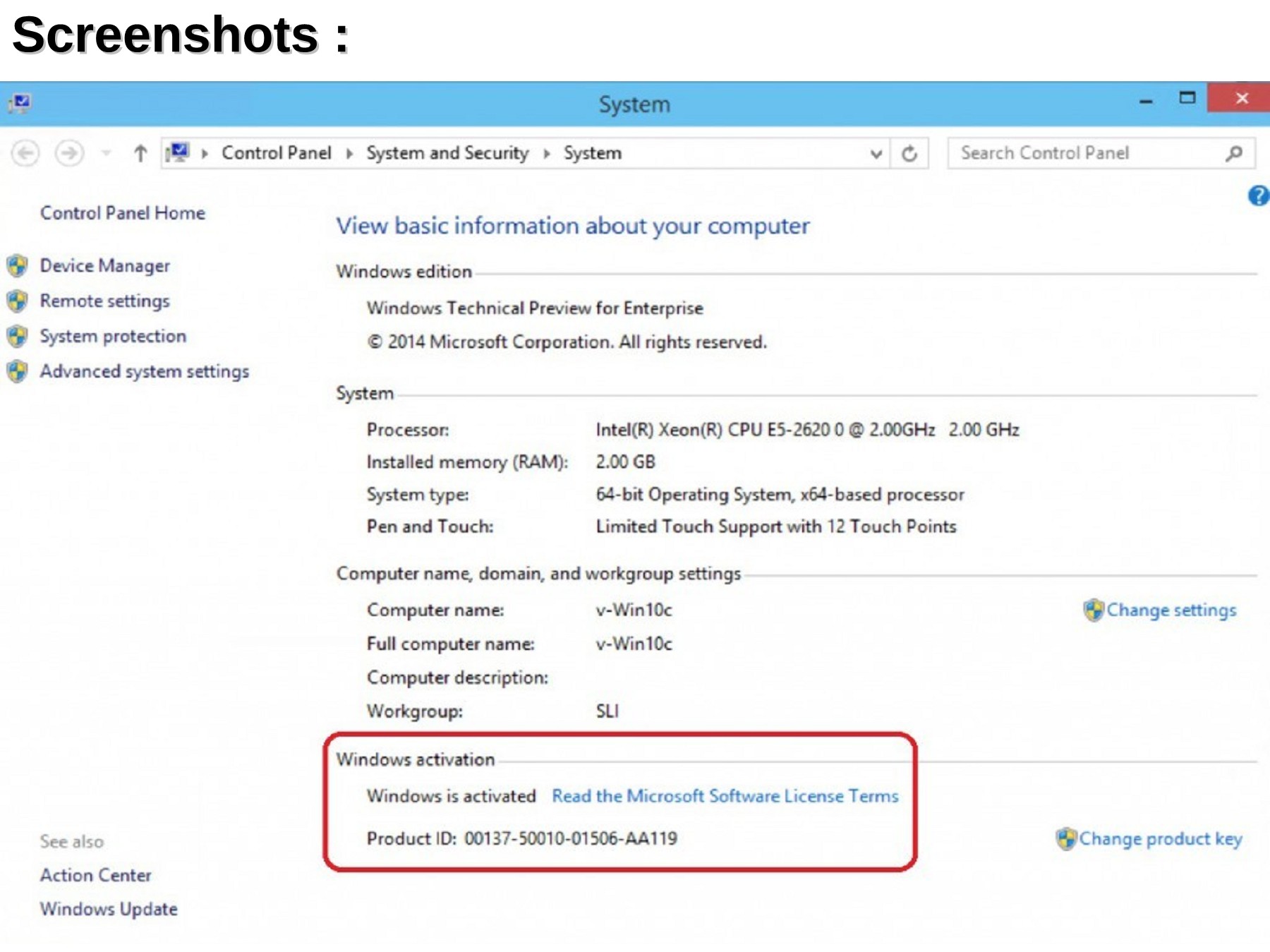
Task: Click shield icon next to Change settings
Action: point(1093,610)
